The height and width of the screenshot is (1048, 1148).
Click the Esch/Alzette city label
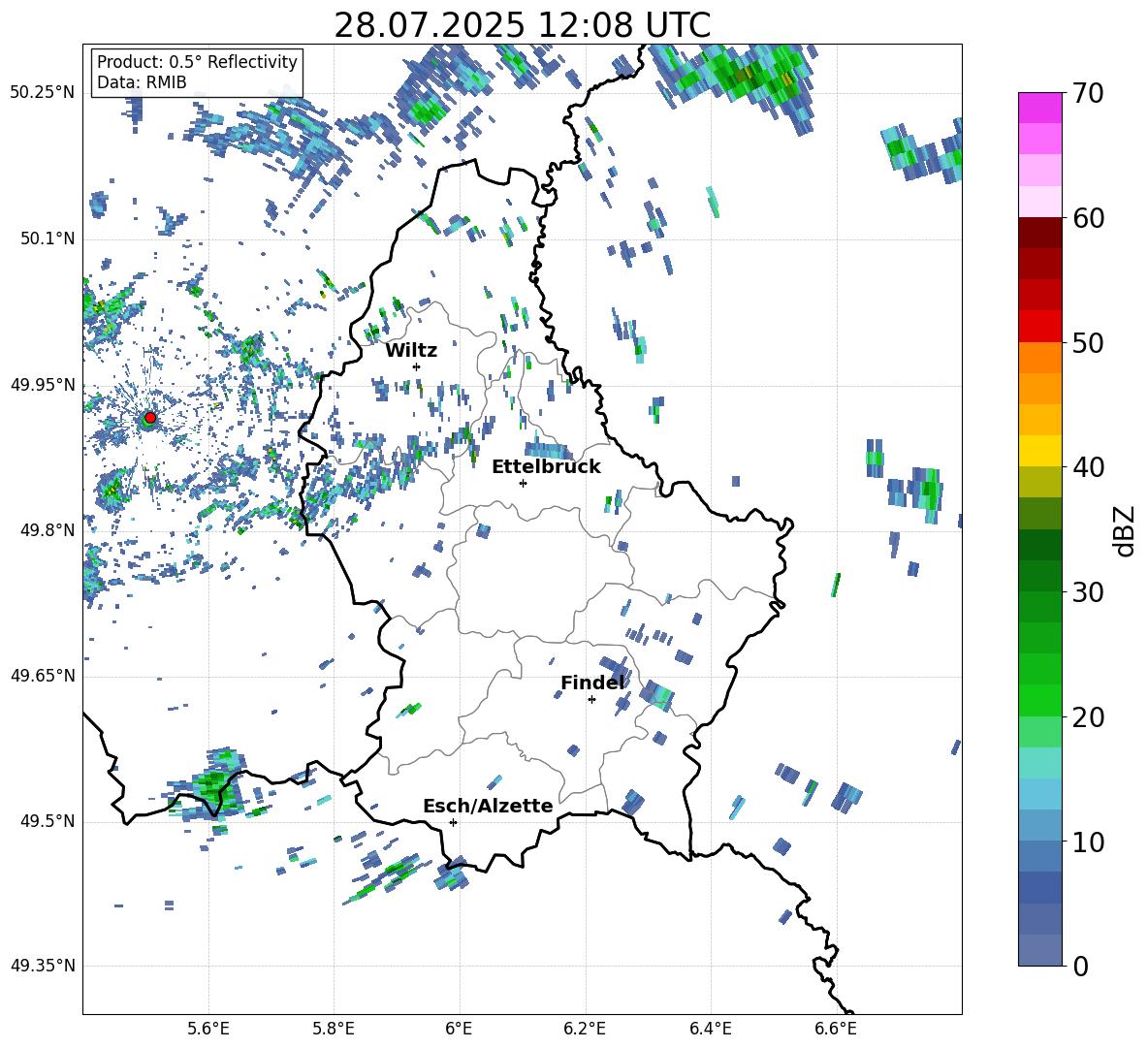coord(489,806)
